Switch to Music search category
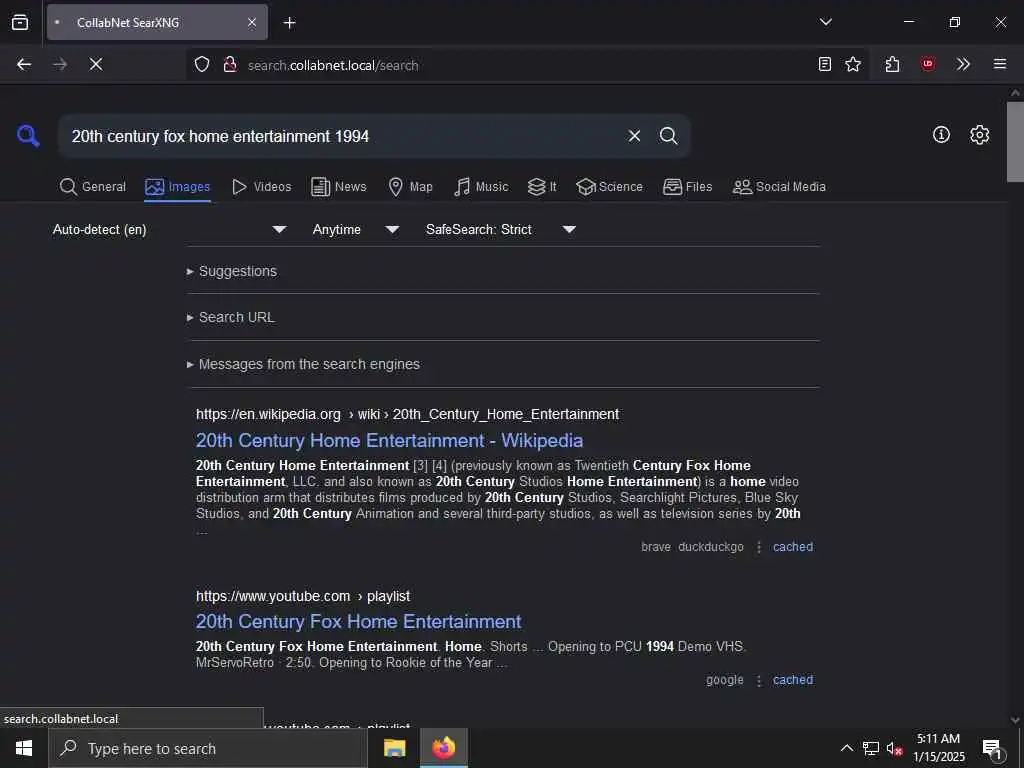This screenshot has width=1024, height=768. pos(481,187)
